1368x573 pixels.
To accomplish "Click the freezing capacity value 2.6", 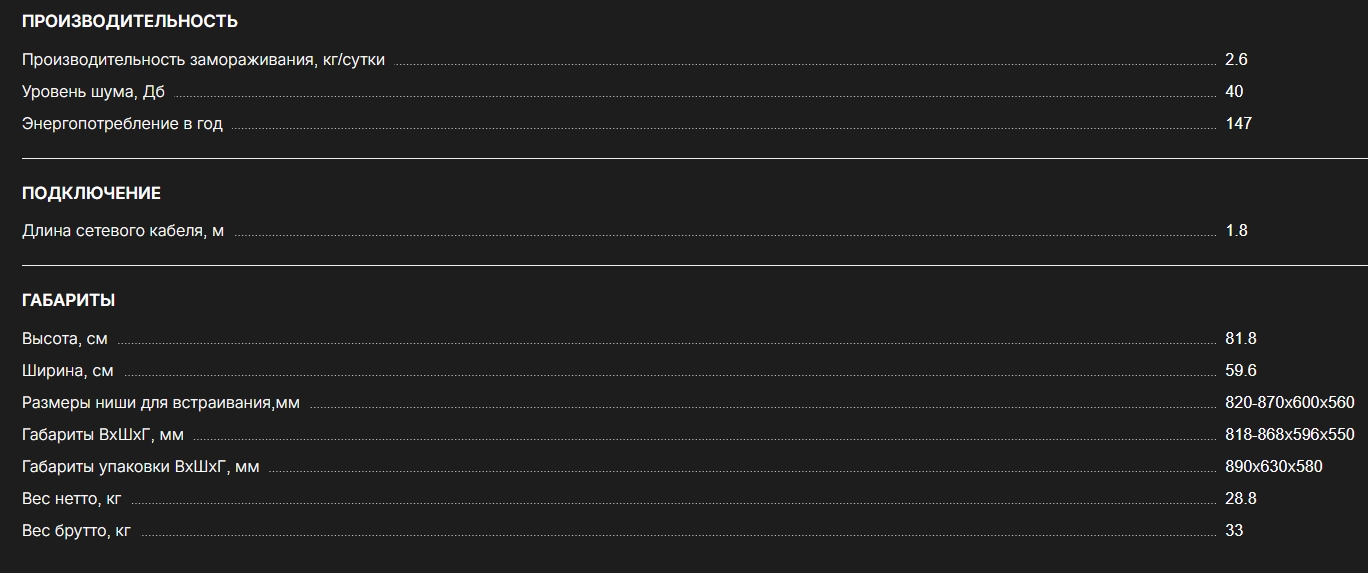I will (1236, 60).
